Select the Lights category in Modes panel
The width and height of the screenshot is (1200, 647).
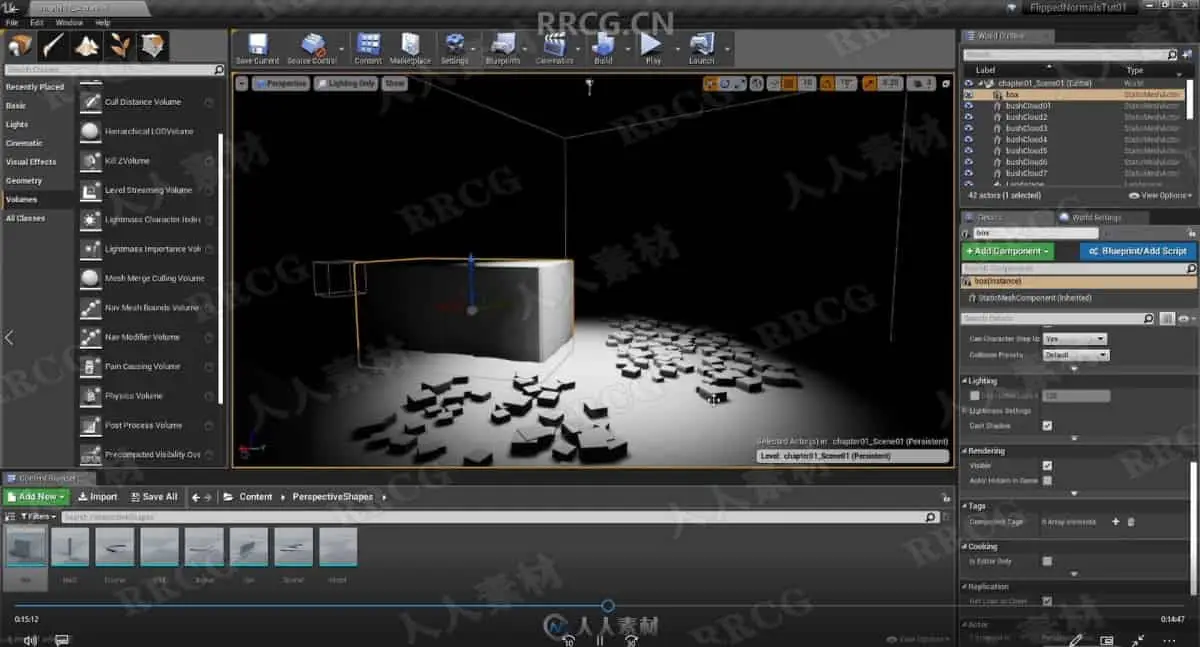pyautogui.click(x=17, y=124)
